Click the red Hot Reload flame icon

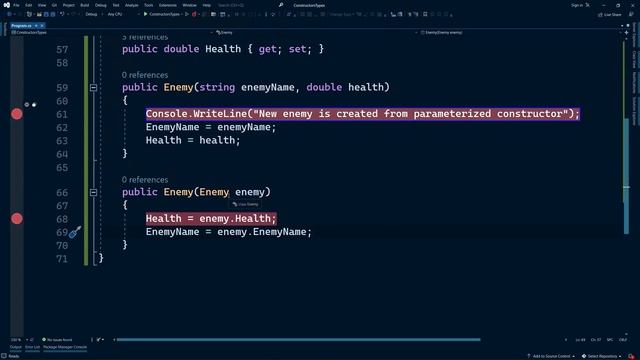pos(194,14)
